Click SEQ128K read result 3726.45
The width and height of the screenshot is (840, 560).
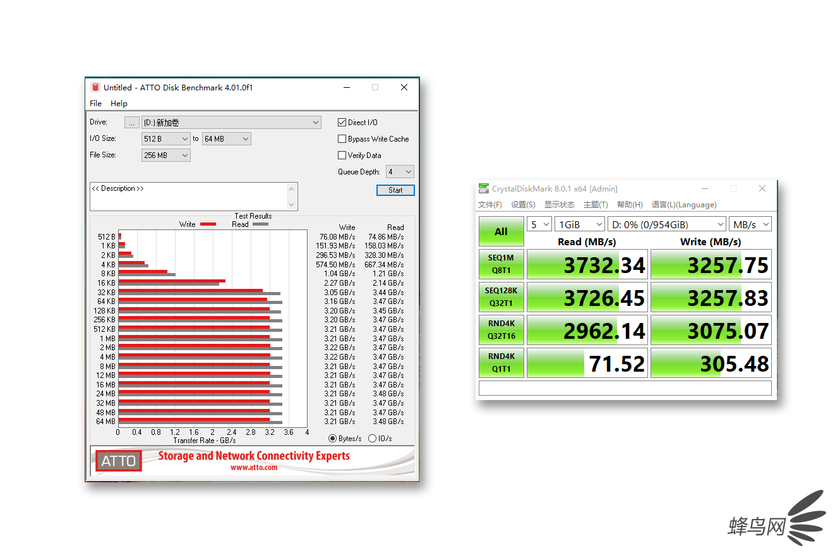point(587,297)
